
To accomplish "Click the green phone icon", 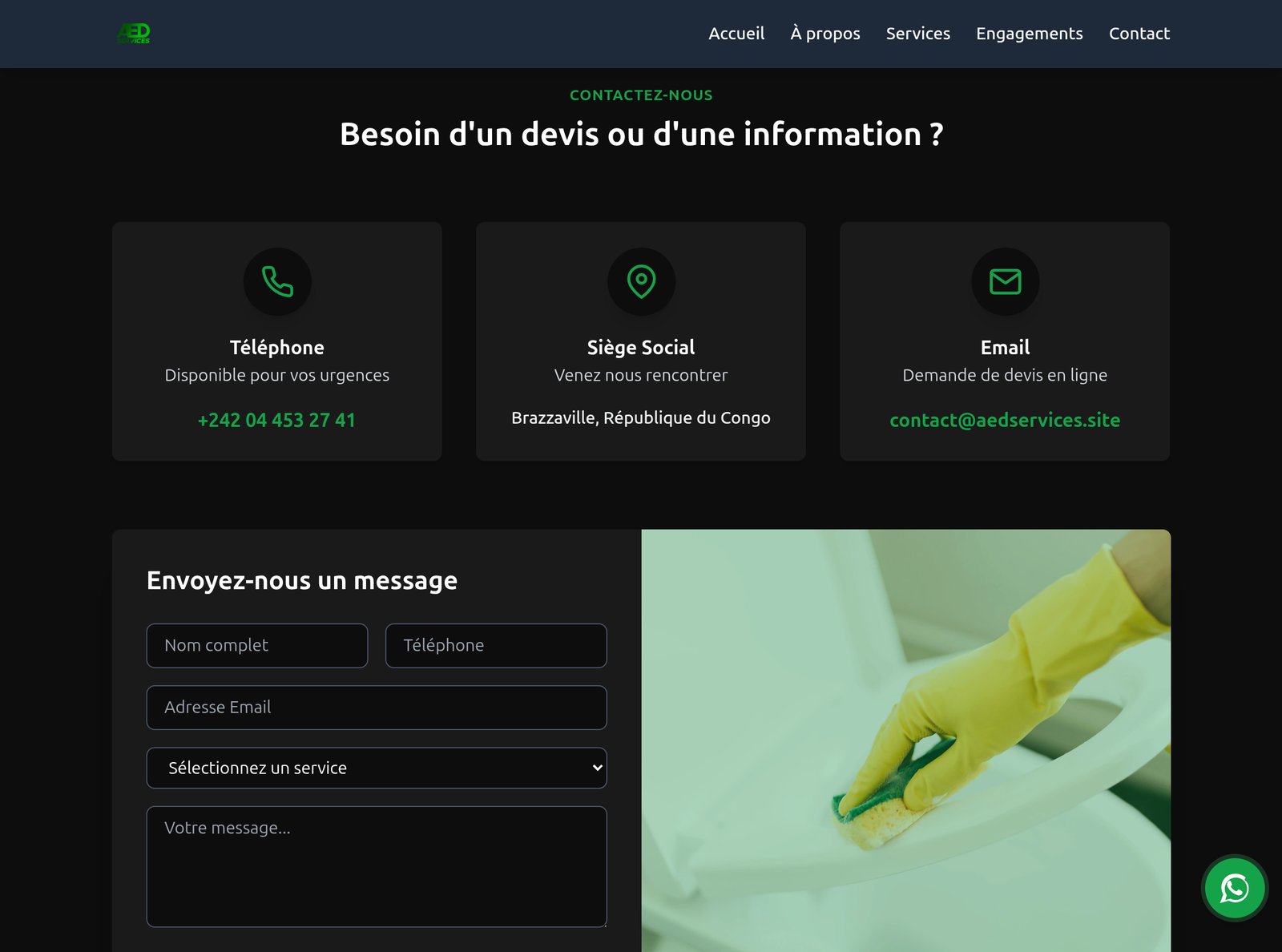I will pyautogui.click(x=277, y=281).
